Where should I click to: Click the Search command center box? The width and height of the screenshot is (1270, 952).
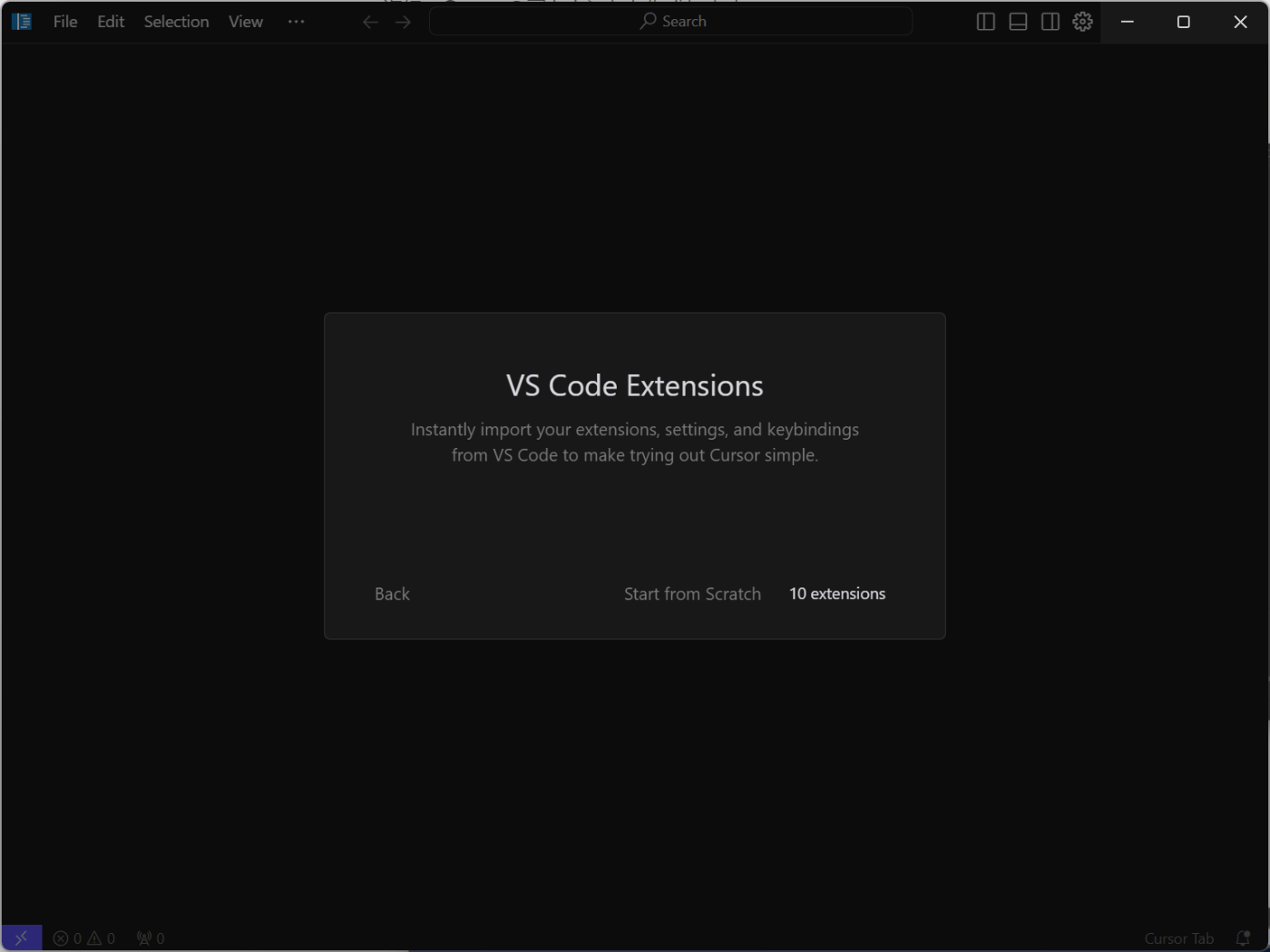[x=670, y=21]
